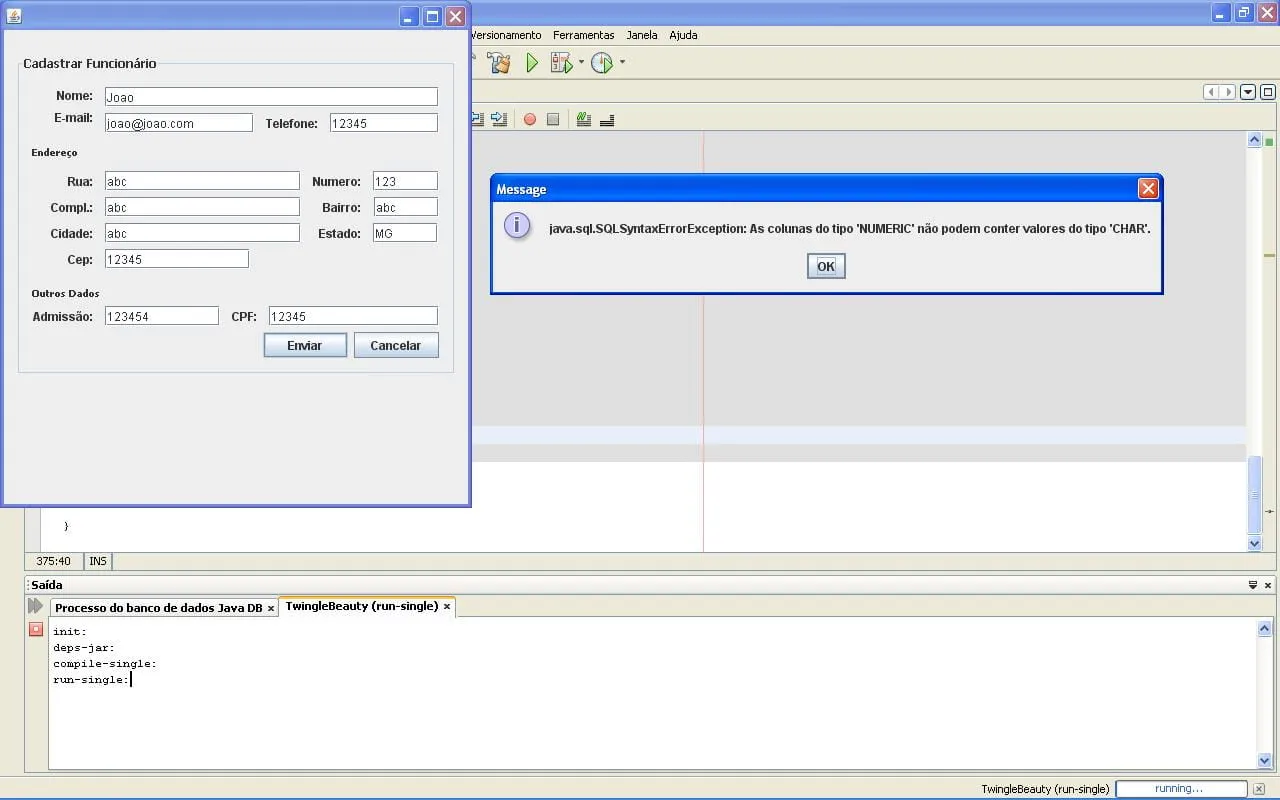Show the opened documents list dropdown

point(1248,92)
